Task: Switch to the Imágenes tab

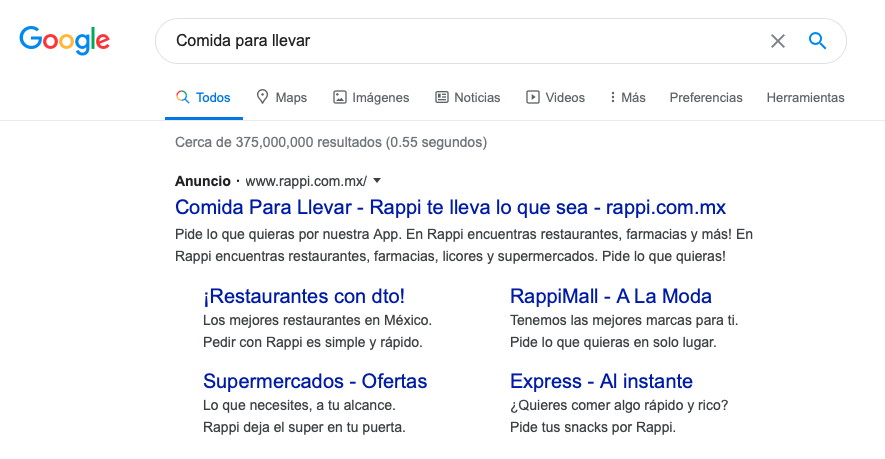Action: coord(371,97)
